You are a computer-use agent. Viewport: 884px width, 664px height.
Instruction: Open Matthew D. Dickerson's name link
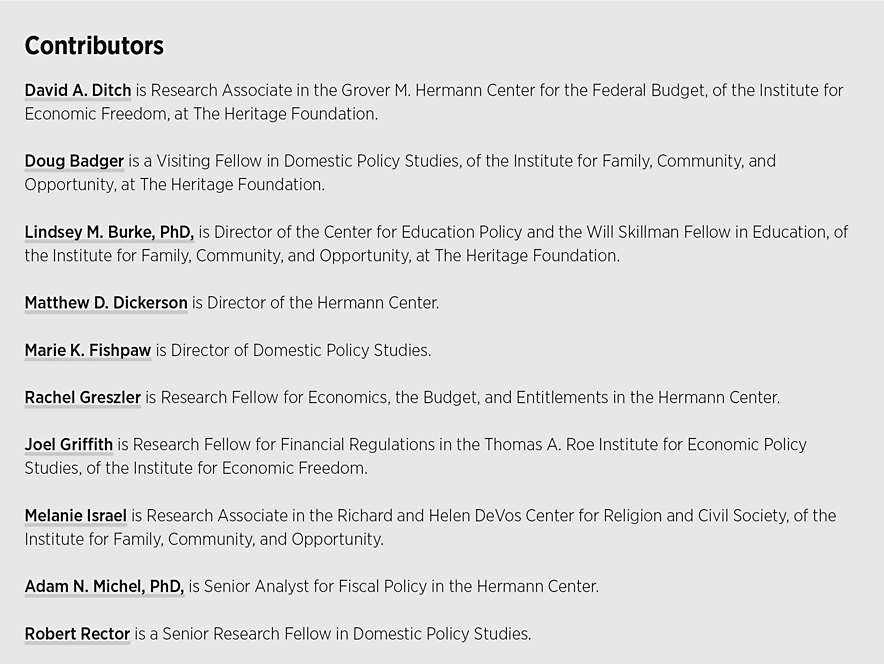coord(106,303)
